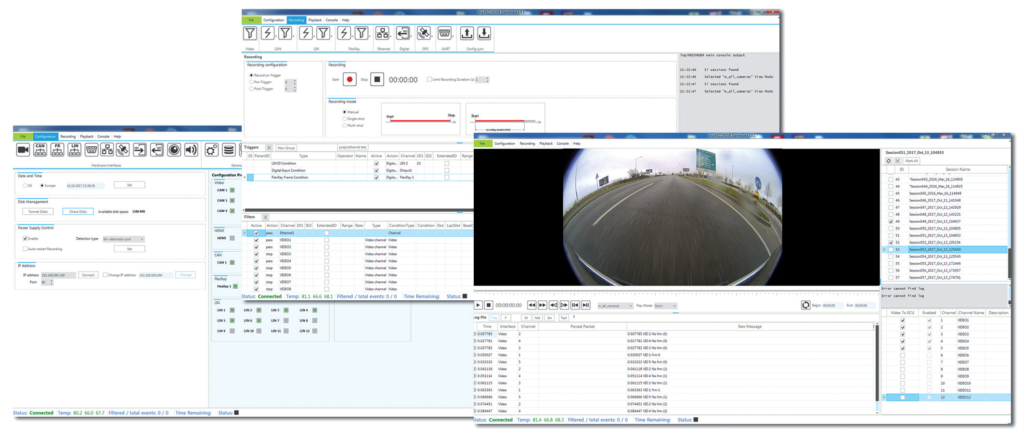
Task: Click the GPS satellite icon in Recording toolbar
Action: pos(424,33)
